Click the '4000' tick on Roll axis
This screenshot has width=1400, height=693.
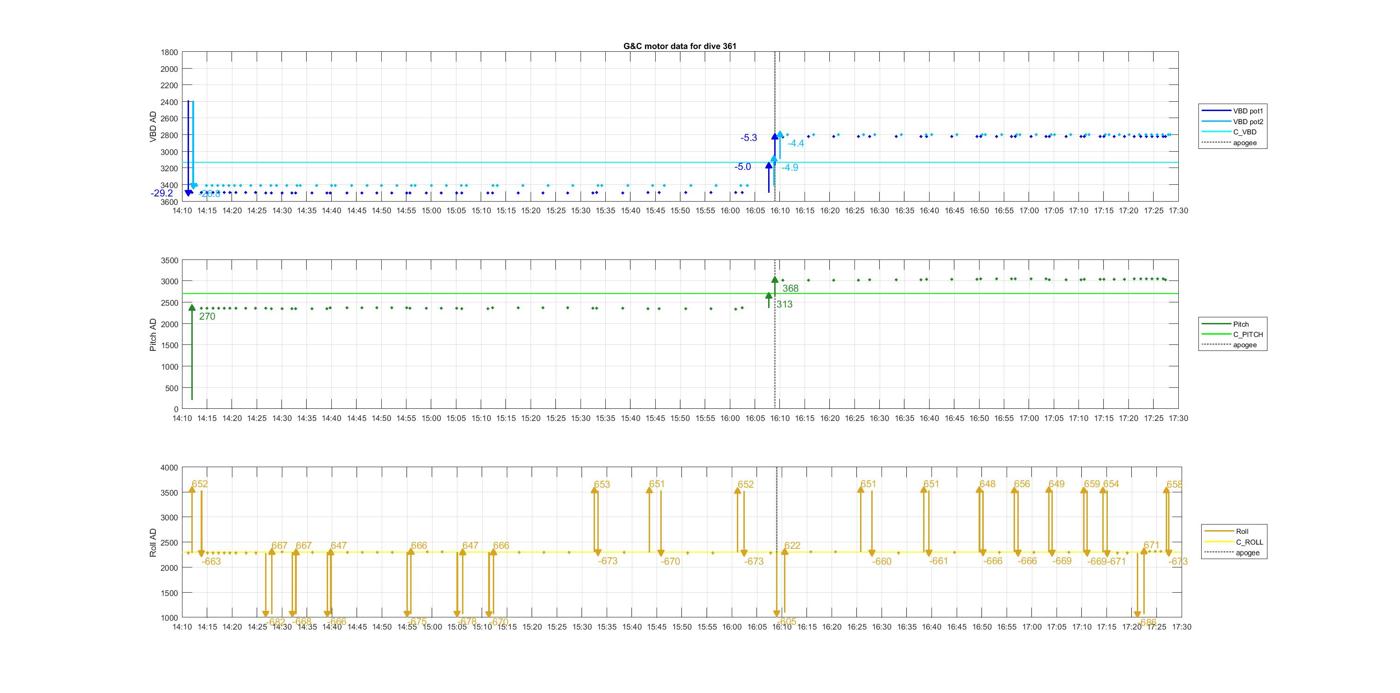point(169,467)
